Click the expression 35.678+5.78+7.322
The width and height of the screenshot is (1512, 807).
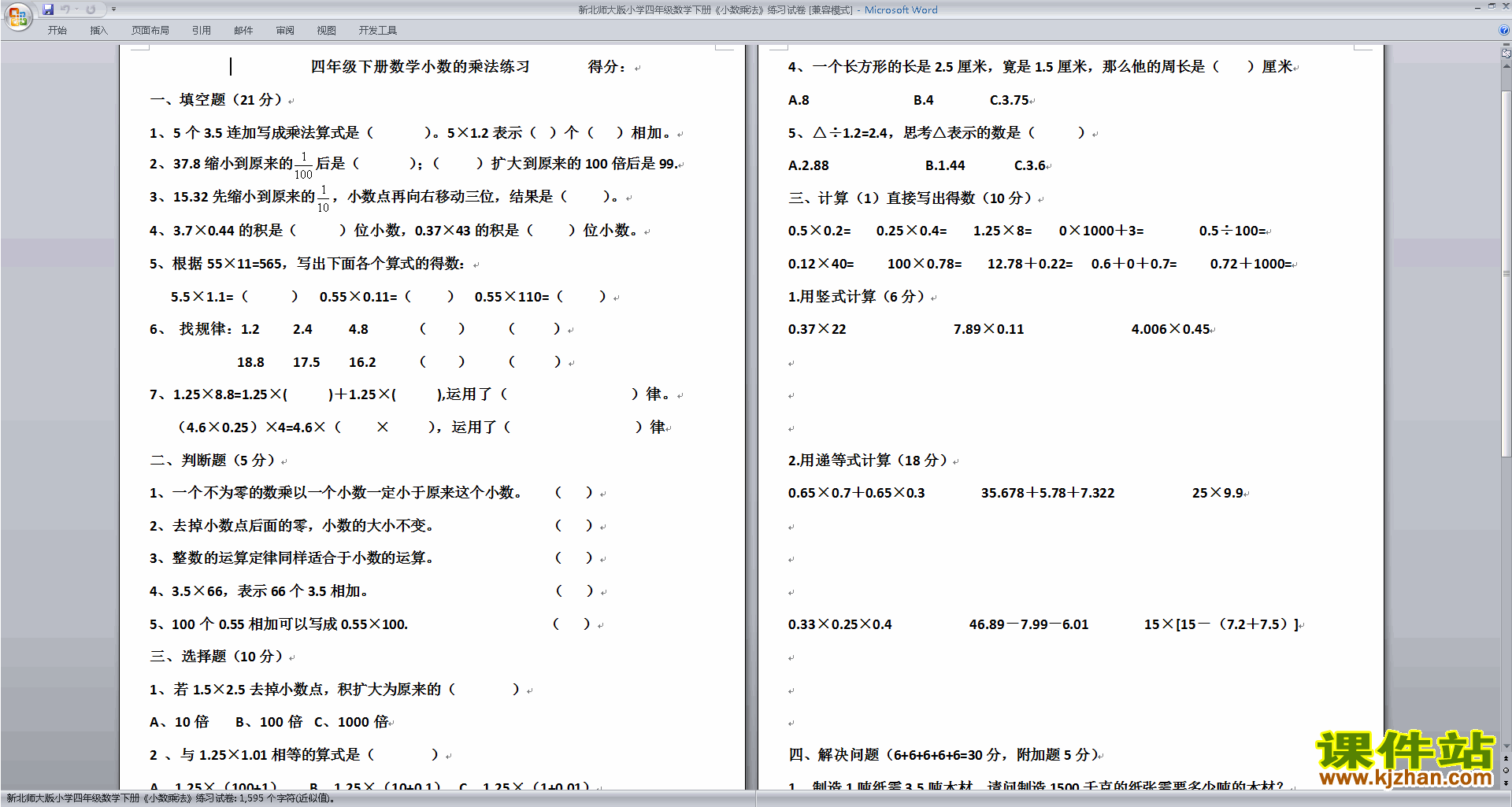click(x=1047, y=493)
